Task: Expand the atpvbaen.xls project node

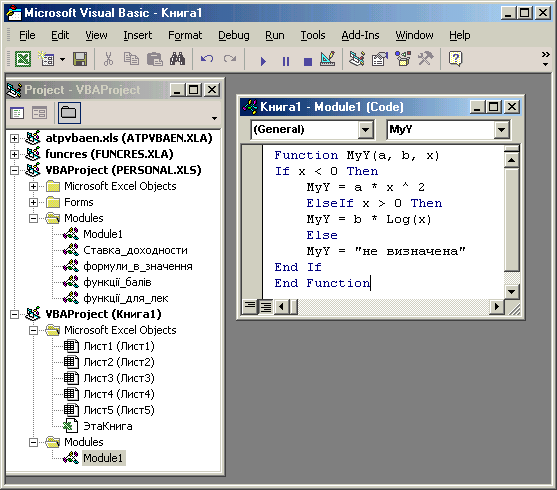Action: coord(14,138)
